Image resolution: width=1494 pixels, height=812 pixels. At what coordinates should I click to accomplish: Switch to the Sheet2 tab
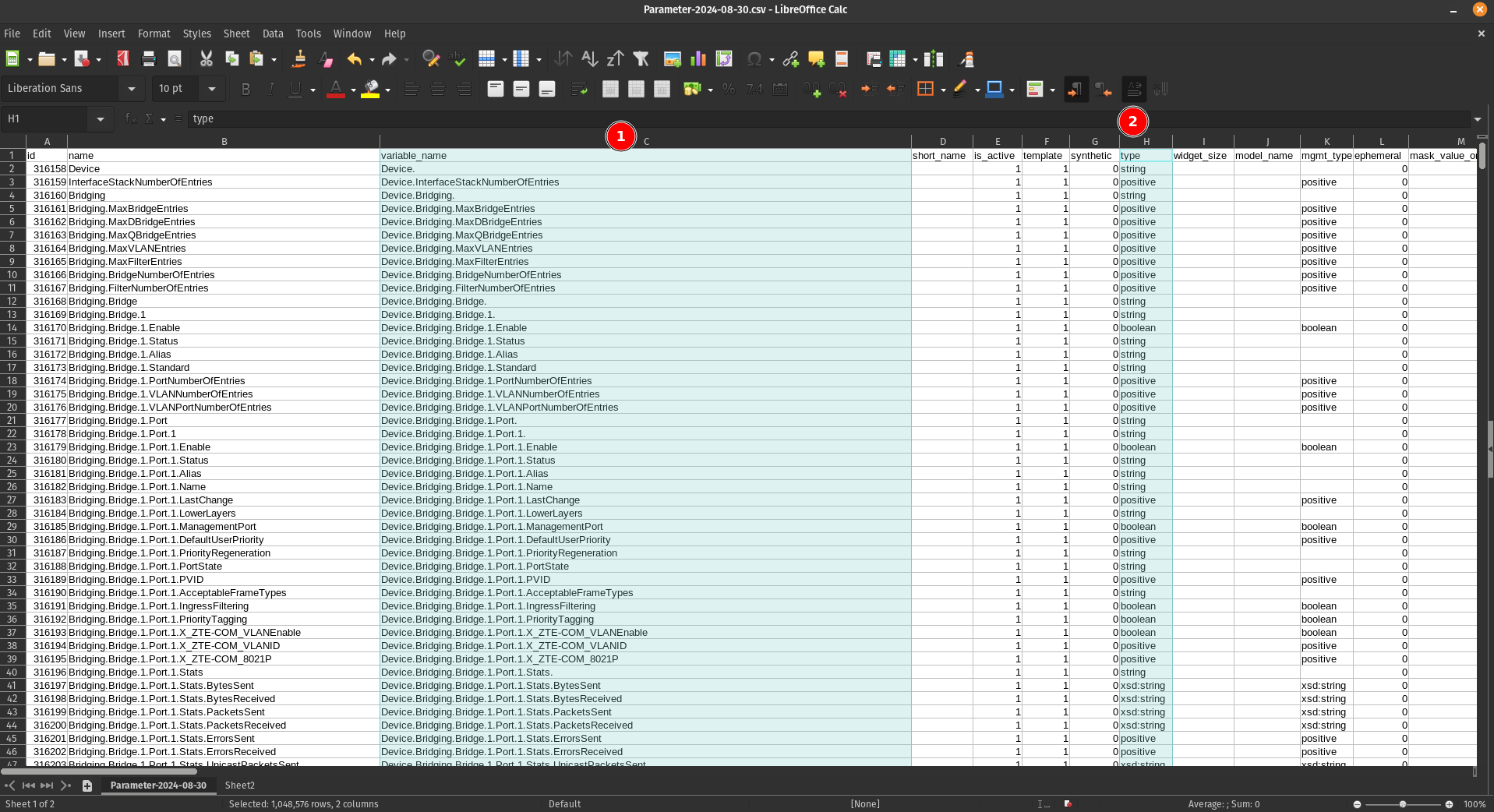238,786
